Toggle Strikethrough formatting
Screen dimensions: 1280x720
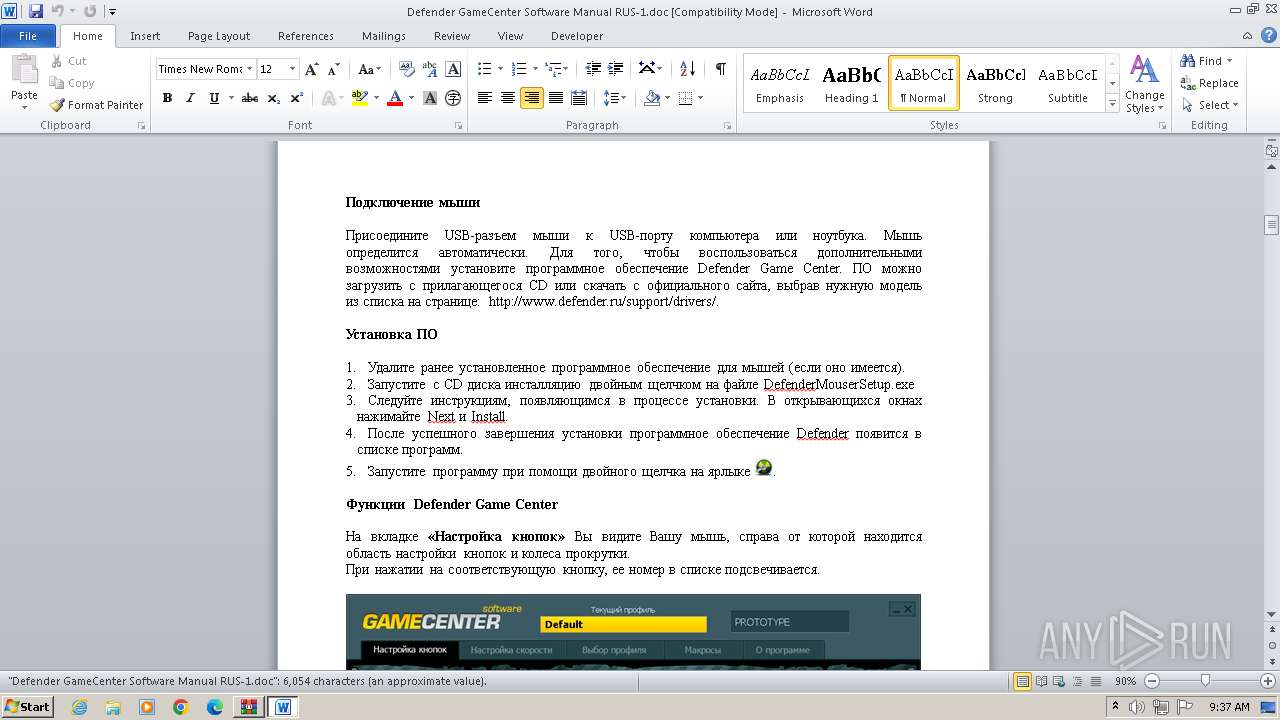click(250, 98)
